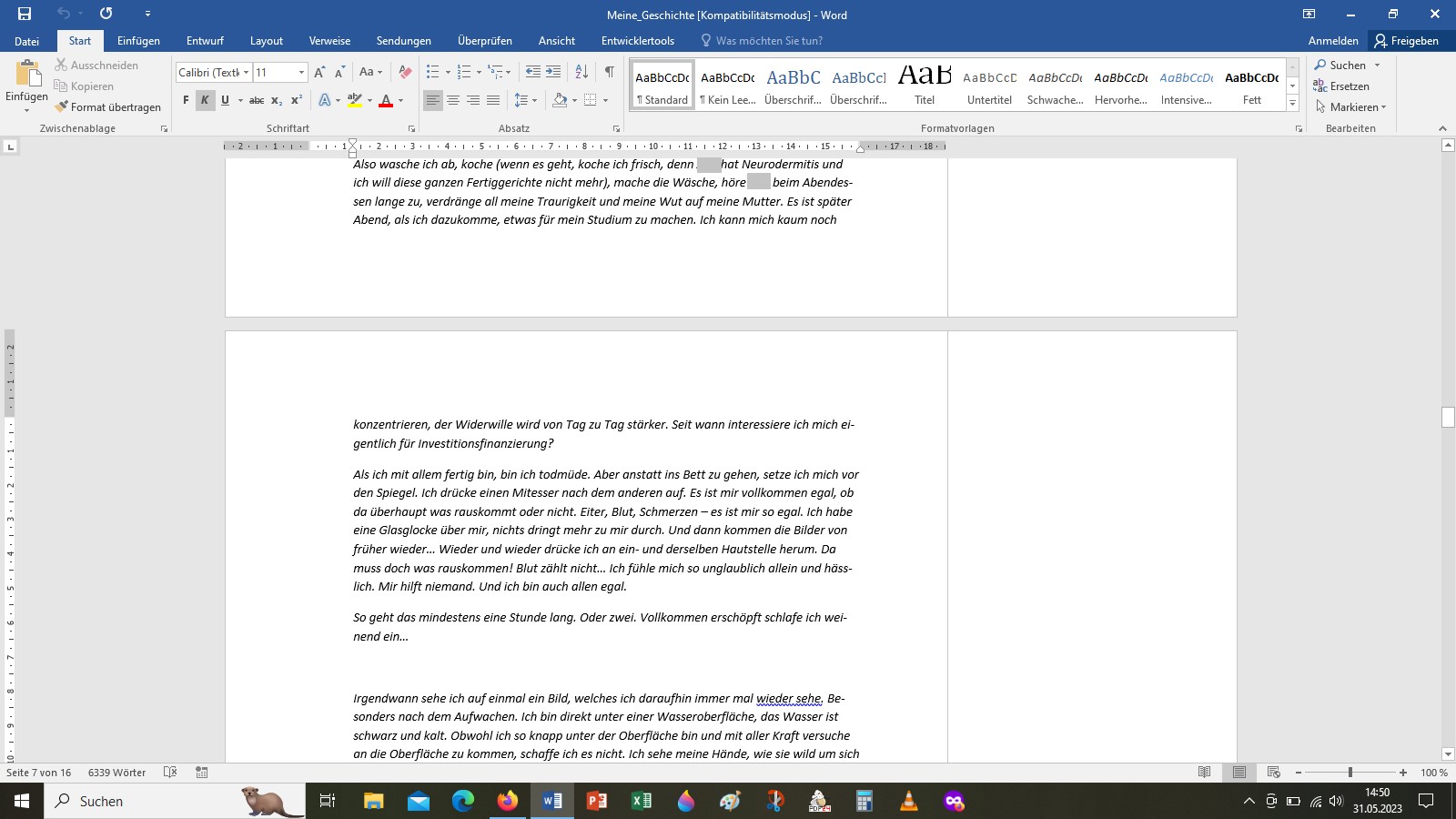This screenshot has width=1456, height=819.
Task: Click the Suchen button in Bearbeiten
Action: click(x=1340, y=66)
